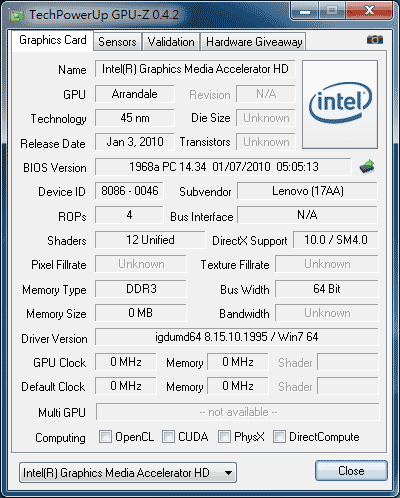The image size is (400, 498).
Task: Toggle the CUDA checkbox
Action: pyautogui.click(x=168, y=436)
